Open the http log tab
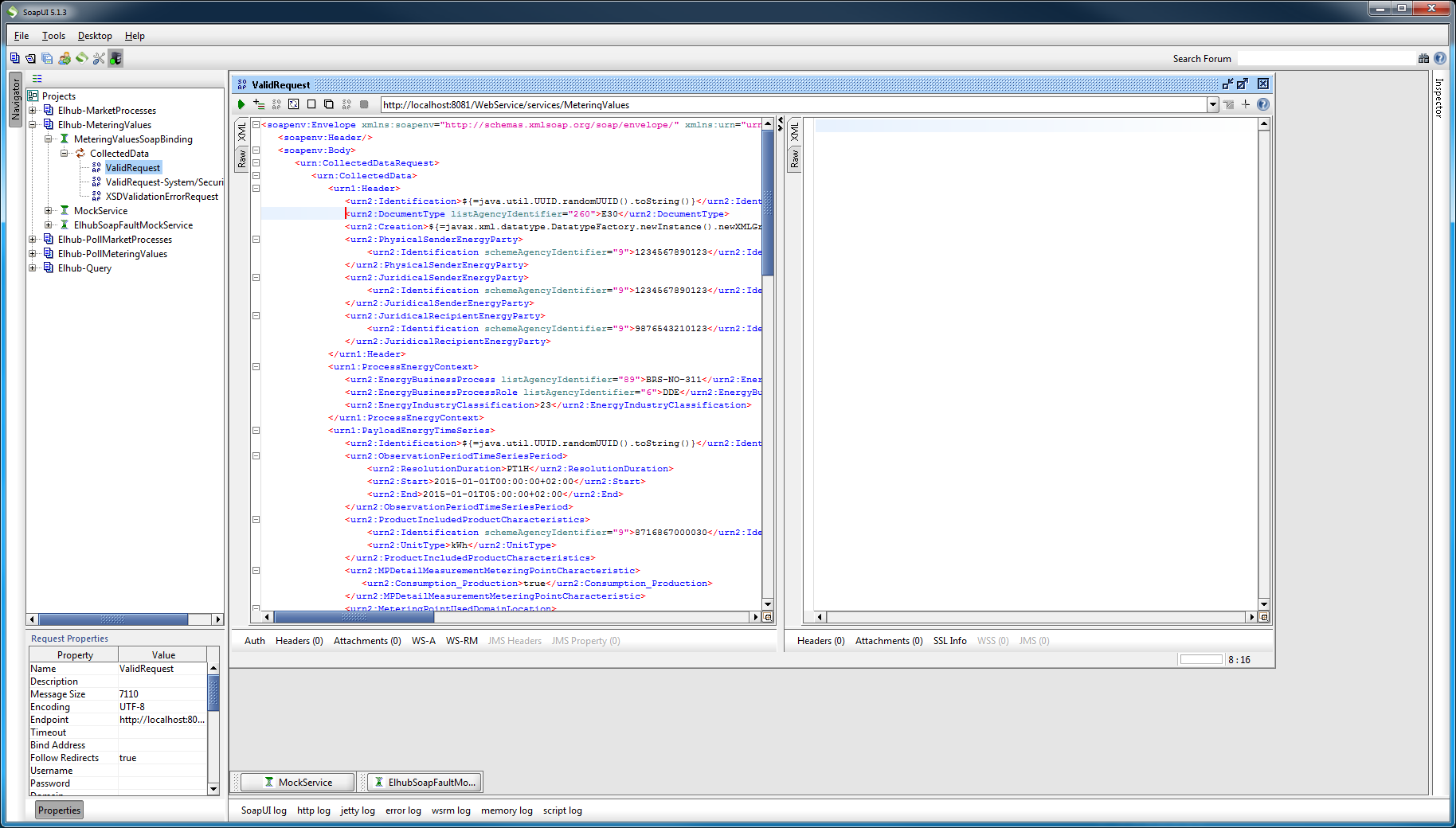 point(313,810)
